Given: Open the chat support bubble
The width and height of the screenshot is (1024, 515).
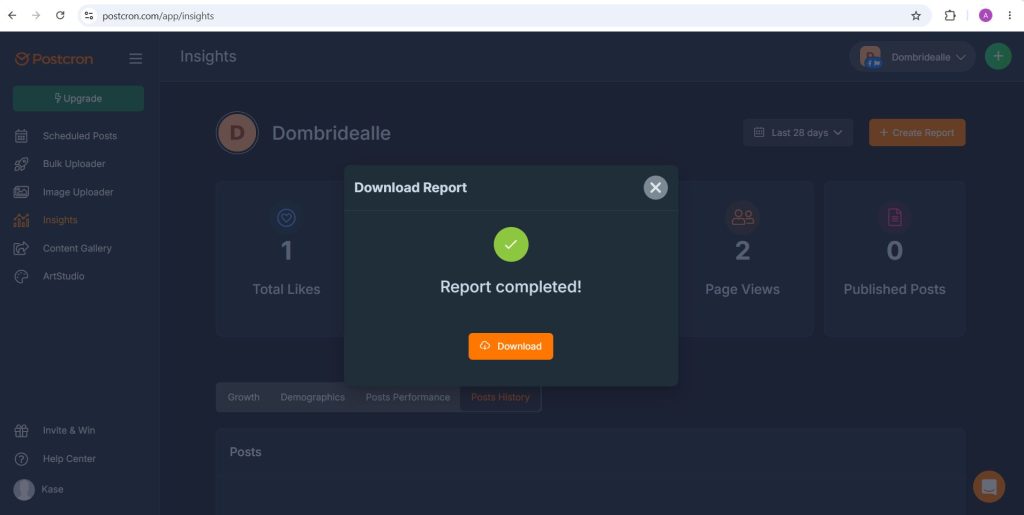Looking at the screenshot, I should pyautogui.click(x=989, y=487).
